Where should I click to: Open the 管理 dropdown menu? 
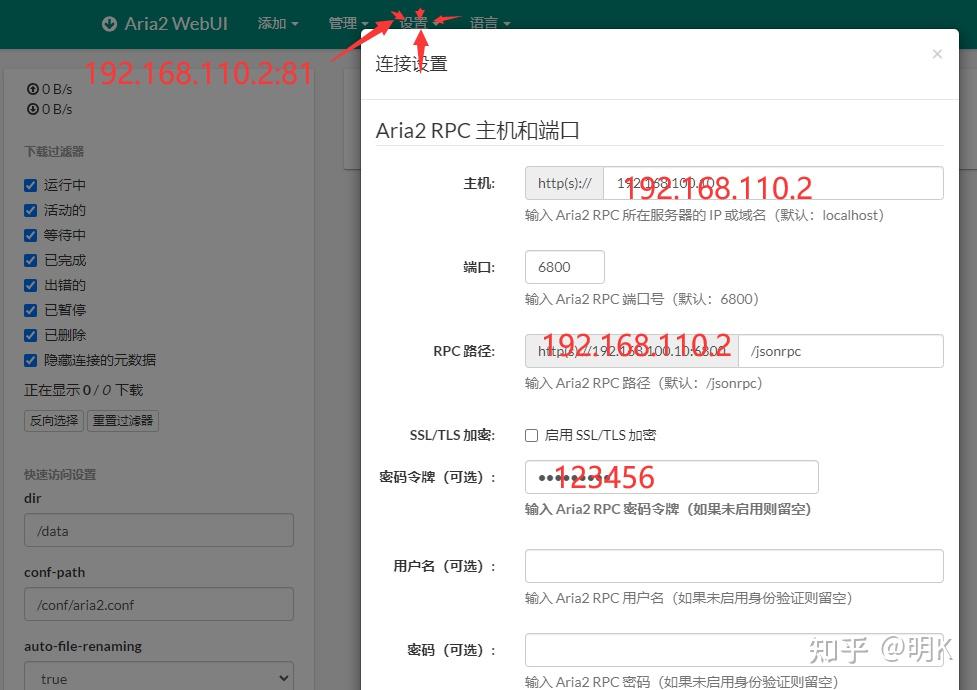[x=348, y=23]
